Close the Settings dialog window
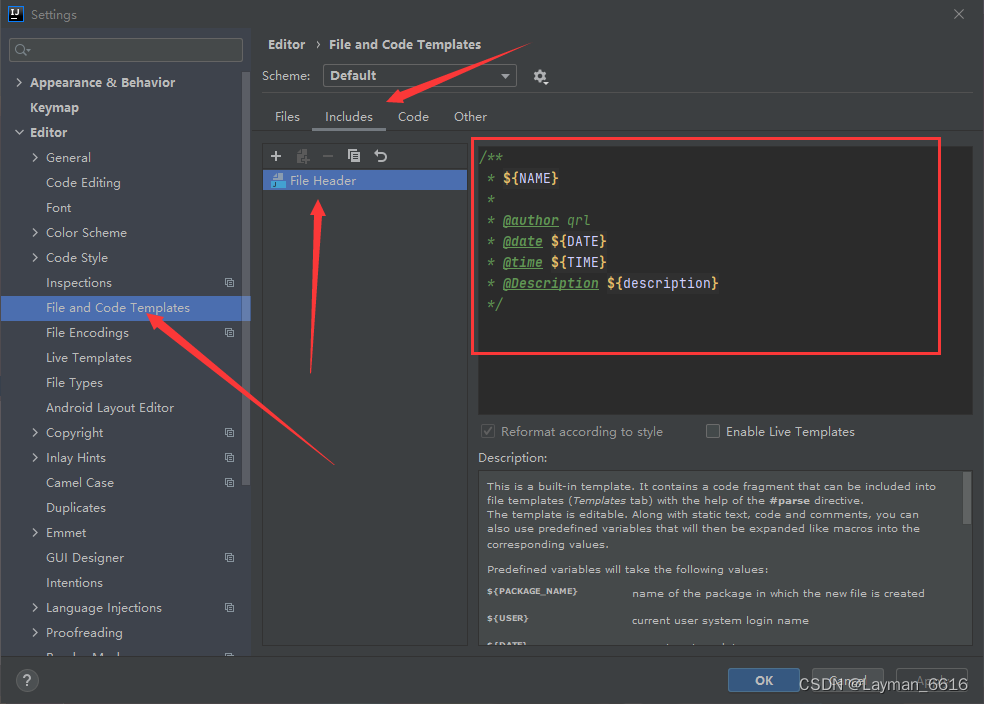This screenshot has width=984, height=704. pos(959,14)
